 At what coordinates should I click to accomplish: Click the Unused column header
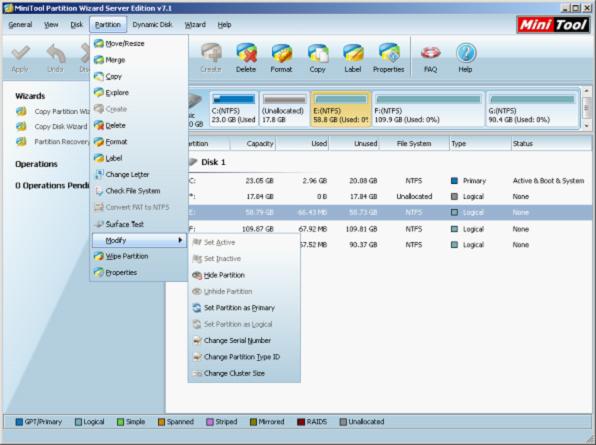pos(354,144)
